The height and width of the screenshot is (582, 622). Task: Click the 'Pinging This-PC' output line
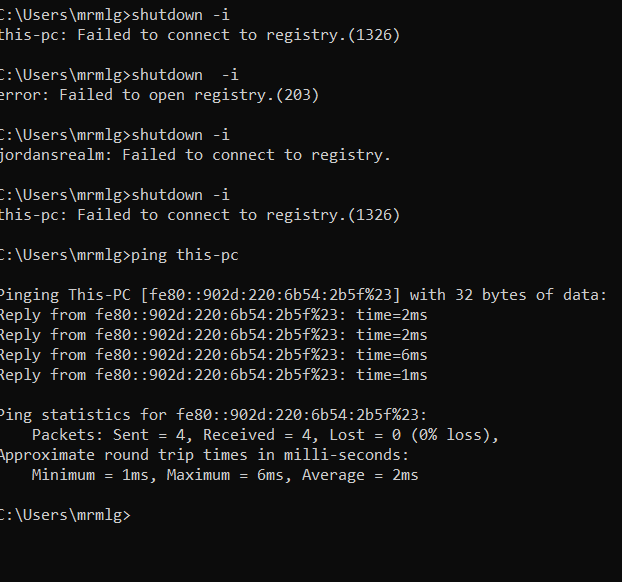tap(303, 295)
